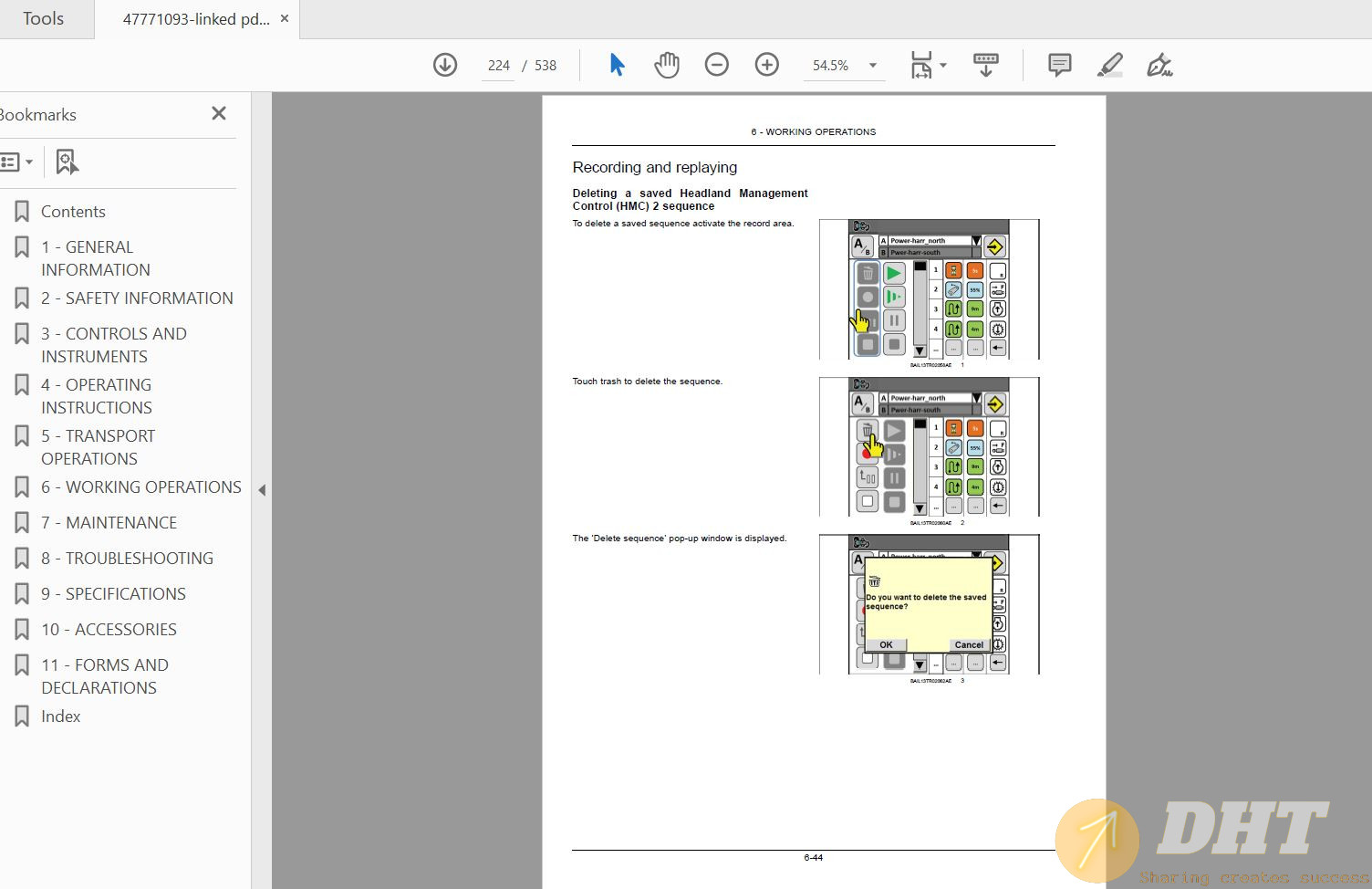Click the save/download page arrow icon

[x=445, y=65]
